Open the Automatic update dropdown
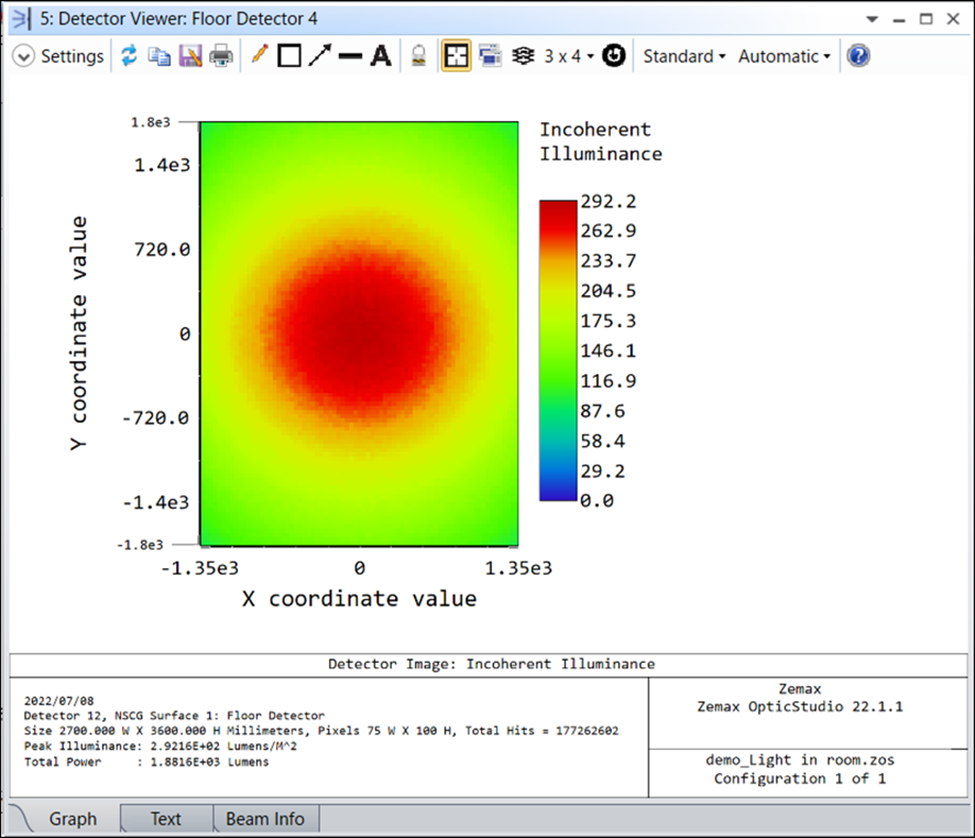Image resolution: width=975 pixels, height=838 pixels. [x=784, y=56]
